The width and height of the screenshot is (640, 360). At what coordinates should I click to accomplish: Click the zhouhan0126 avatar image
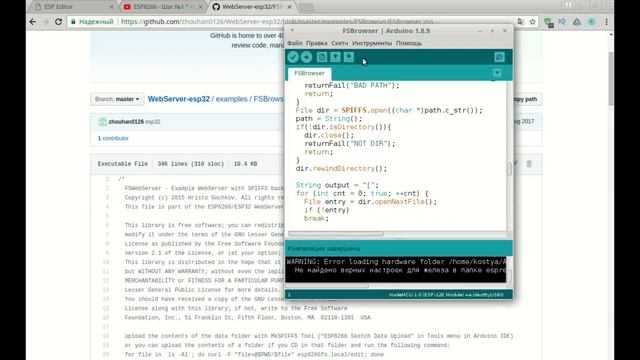(102, 122)
